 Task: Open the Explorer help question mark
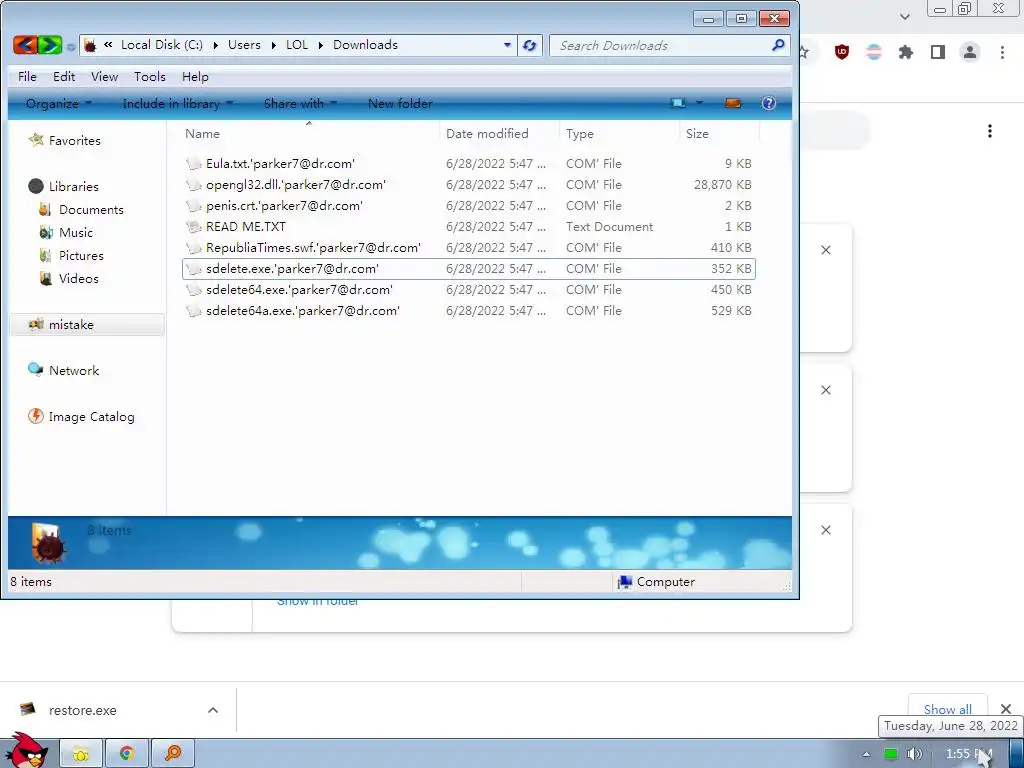[769, 103]
